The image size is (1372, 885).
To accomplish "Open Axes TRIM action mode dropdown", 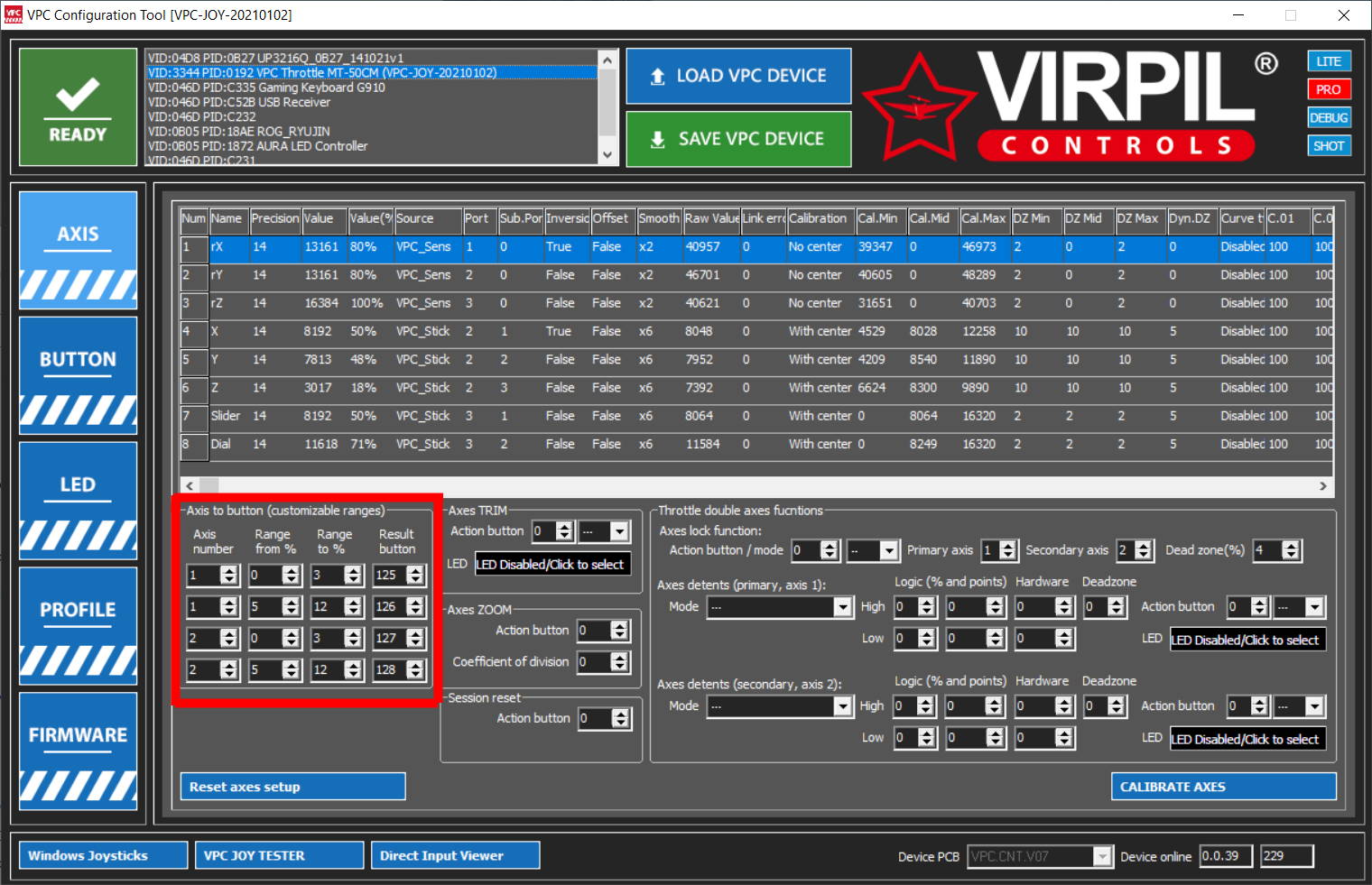I will [619, 531].
